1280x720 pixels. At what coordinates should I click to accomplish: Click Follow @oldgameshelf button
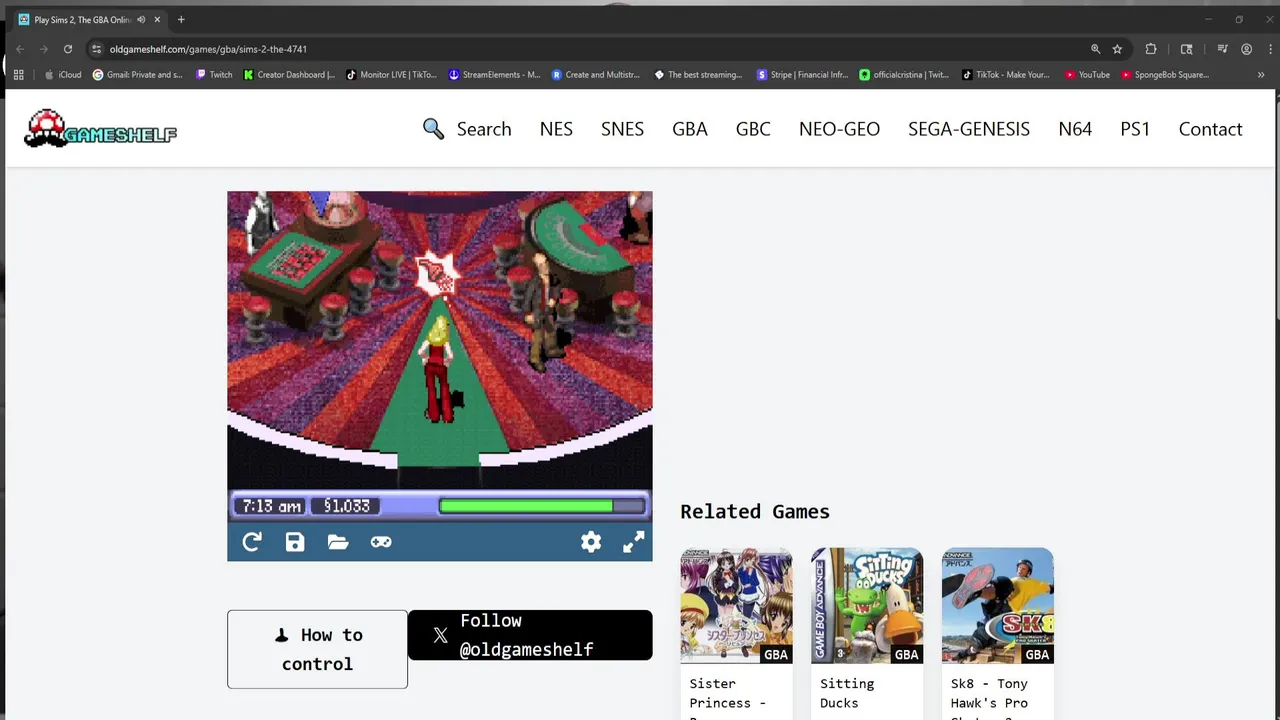pos(530,635)
